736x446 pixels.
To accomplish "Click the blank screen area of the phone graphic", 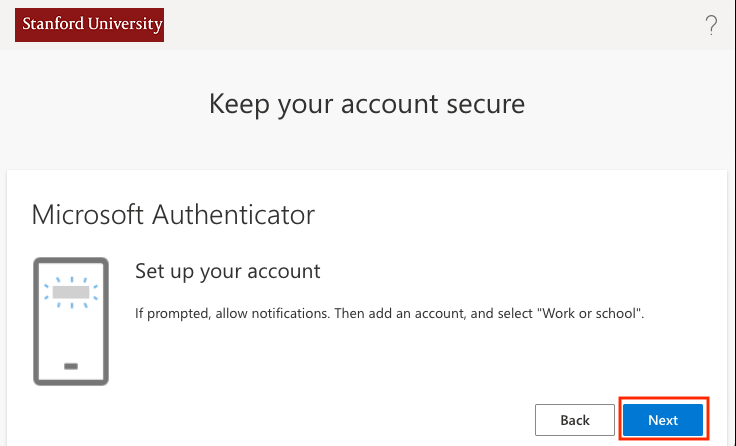I will pos(71,332).
